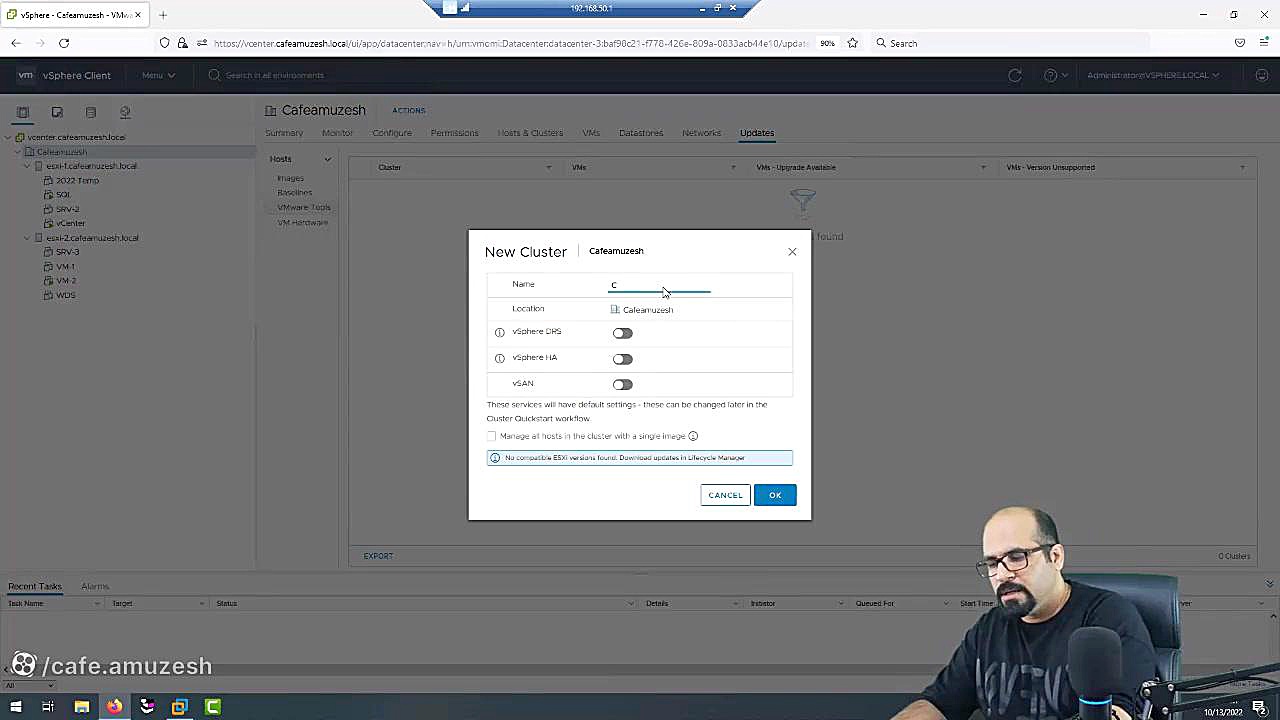The width and height of the screenshot is (1280, 720).
Task: Select VM Hardware in the updates sidebar
Action: click(303, 222)
